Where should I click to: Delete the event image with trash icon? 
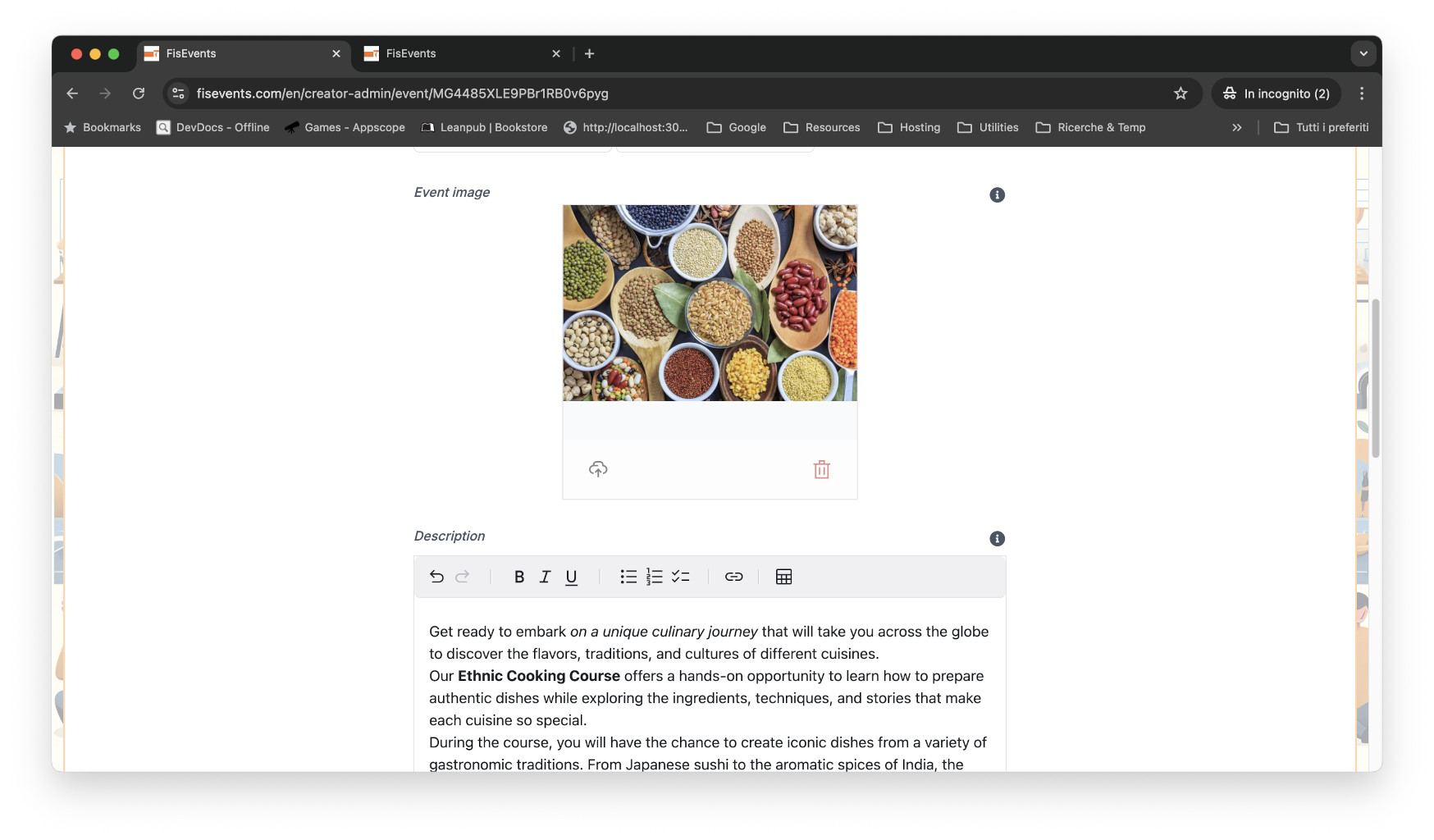pos(821,469)
